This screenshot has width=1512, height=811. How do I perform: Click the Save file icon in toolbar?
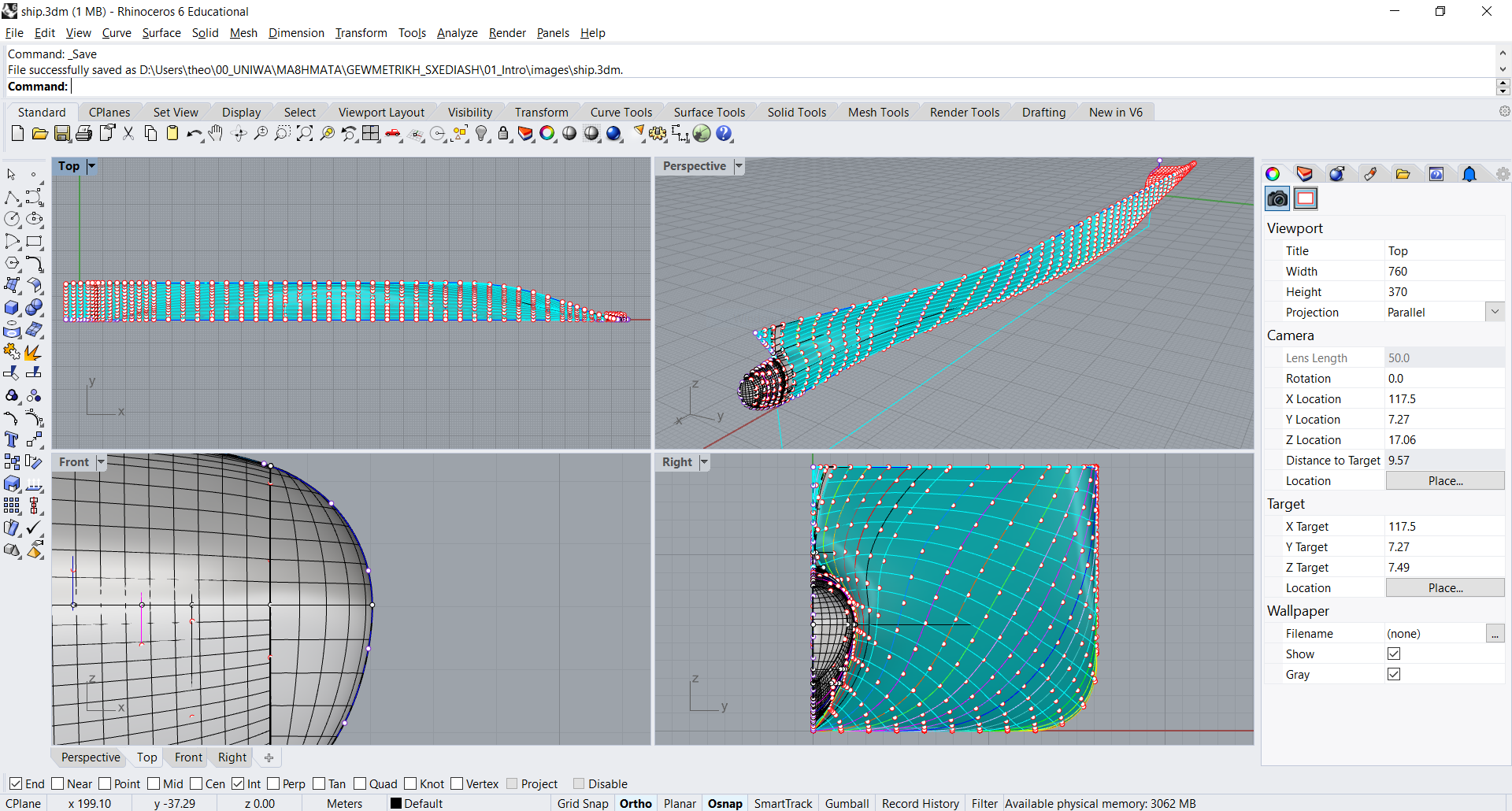point(61,134)
